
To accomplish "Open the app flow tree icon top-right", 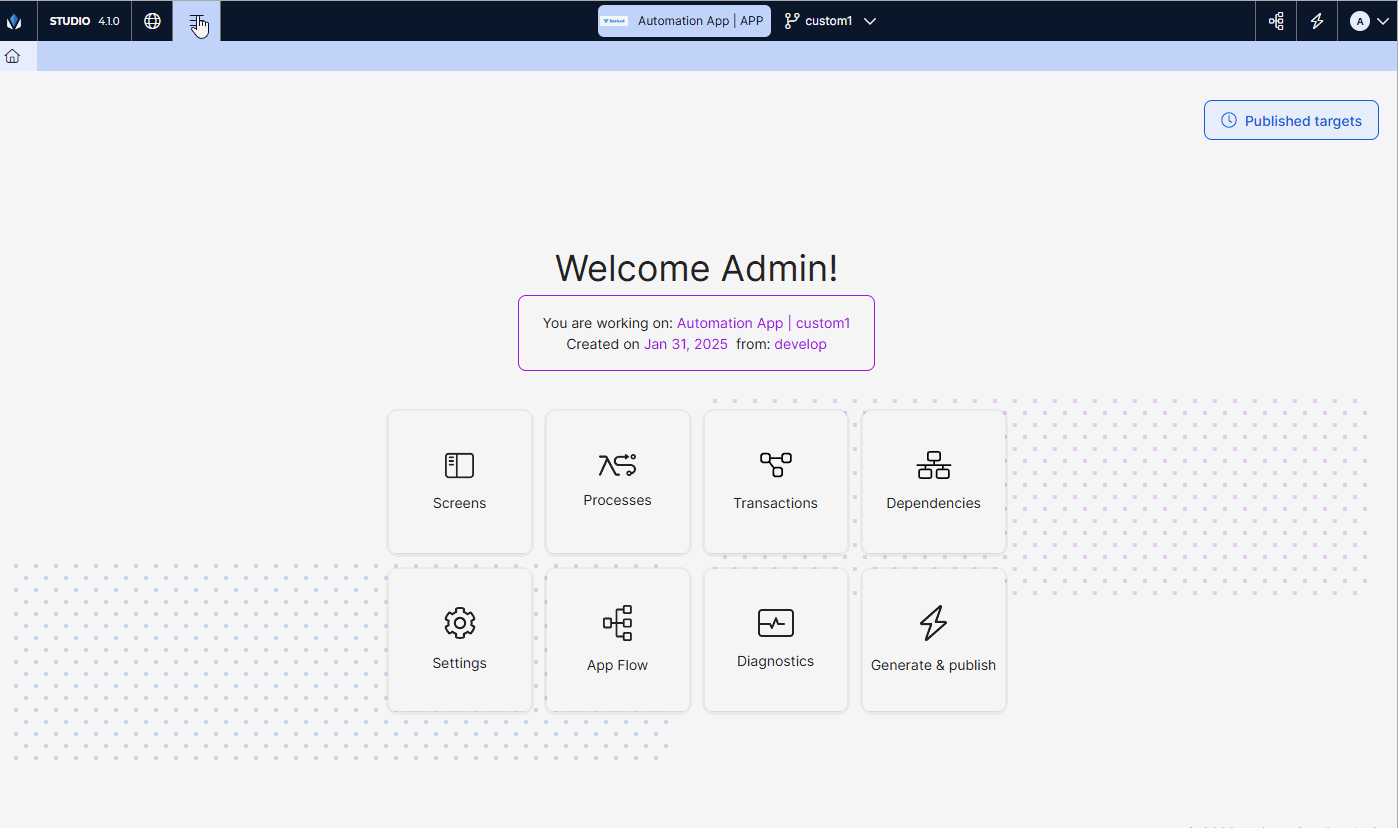I will click(1276, 21).
